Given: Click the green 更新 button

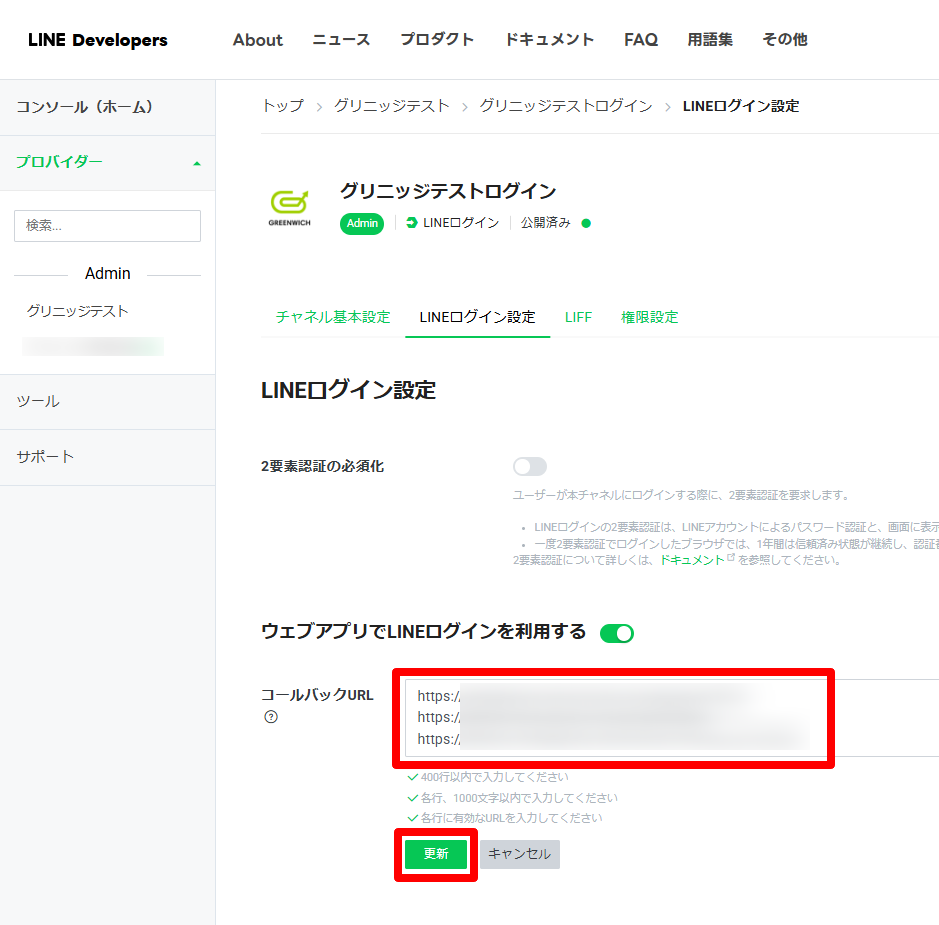Looking at the screenshot, I should click(x=435, y=854).
